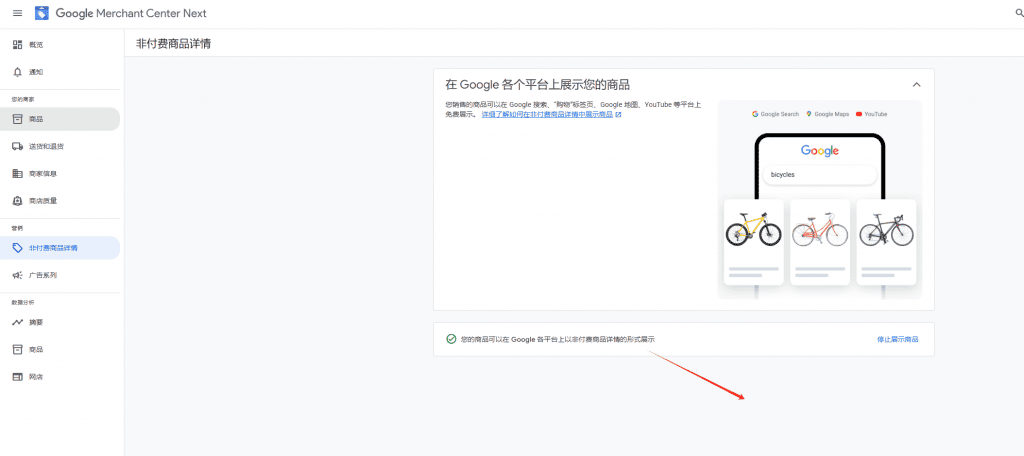Viewport: 1024px width, 456px height.
Task: Open 商店质量 store quality icon
Action: click(x=18, y=201)
